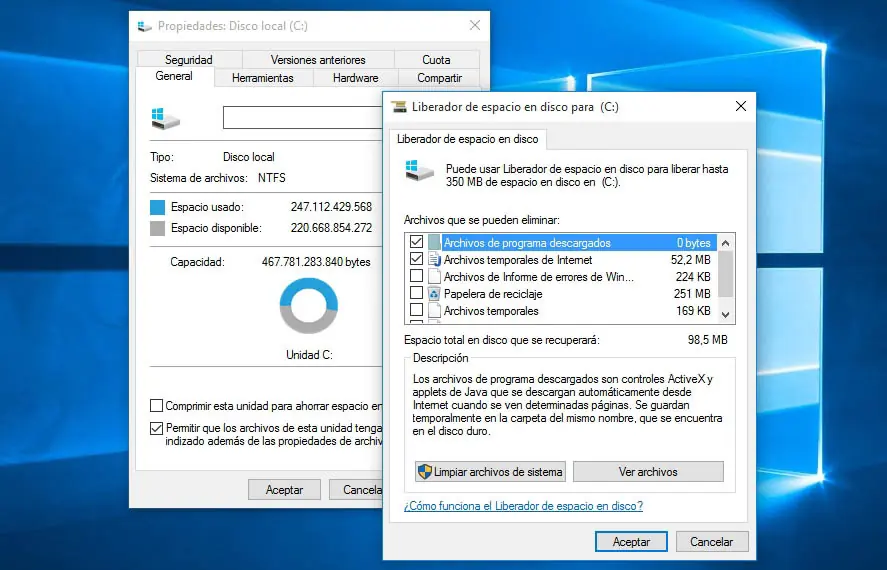Viewport: 887px width, 570px height.
Task: Click Aceptar in Properties window
Action: click(285, 490)
